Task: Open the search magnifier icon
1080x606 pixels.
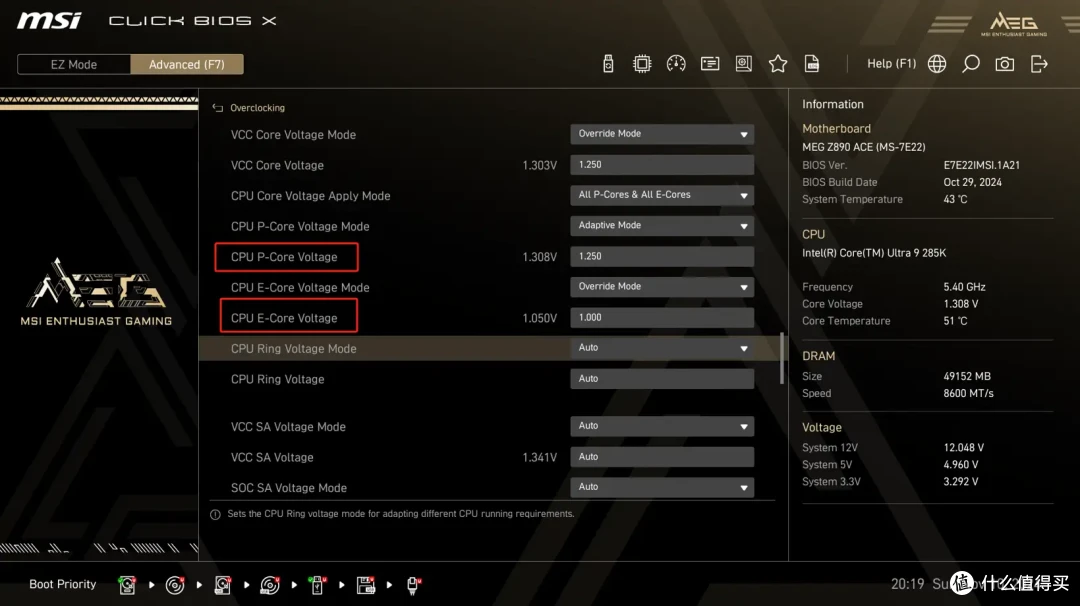Action: pos(970,64)
